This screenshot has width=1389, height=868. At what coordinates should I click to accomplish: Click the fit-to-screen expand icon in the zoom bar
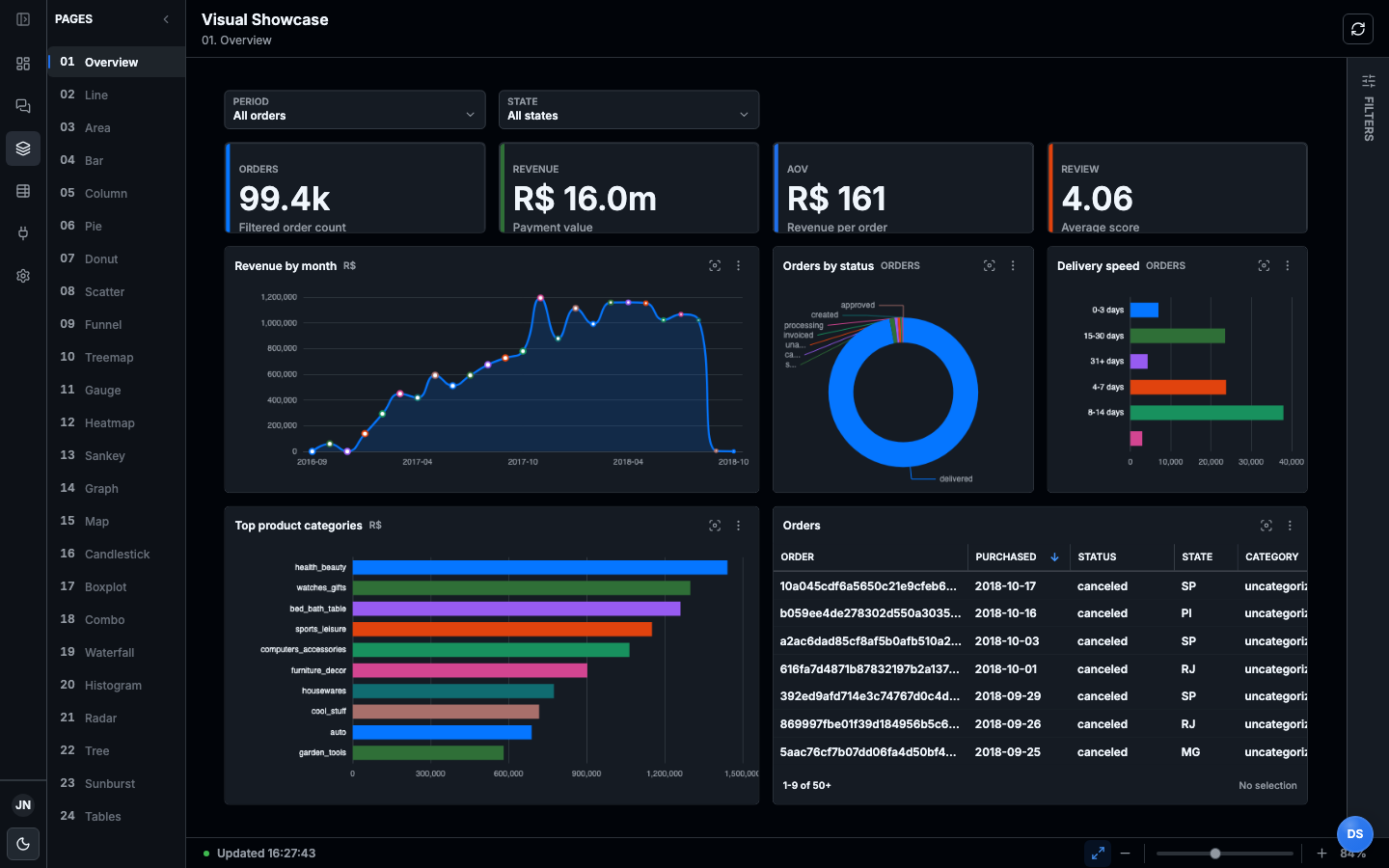point(1098,854)
